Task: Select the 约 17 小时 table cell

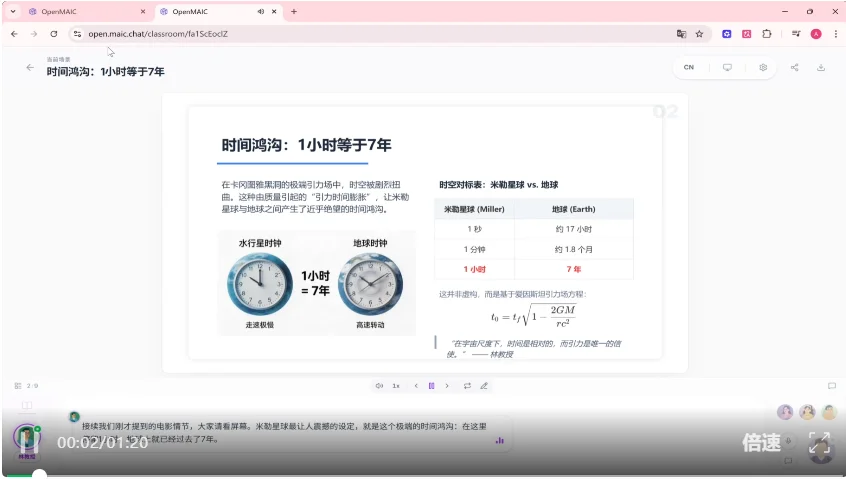Action: pos(574,229)
